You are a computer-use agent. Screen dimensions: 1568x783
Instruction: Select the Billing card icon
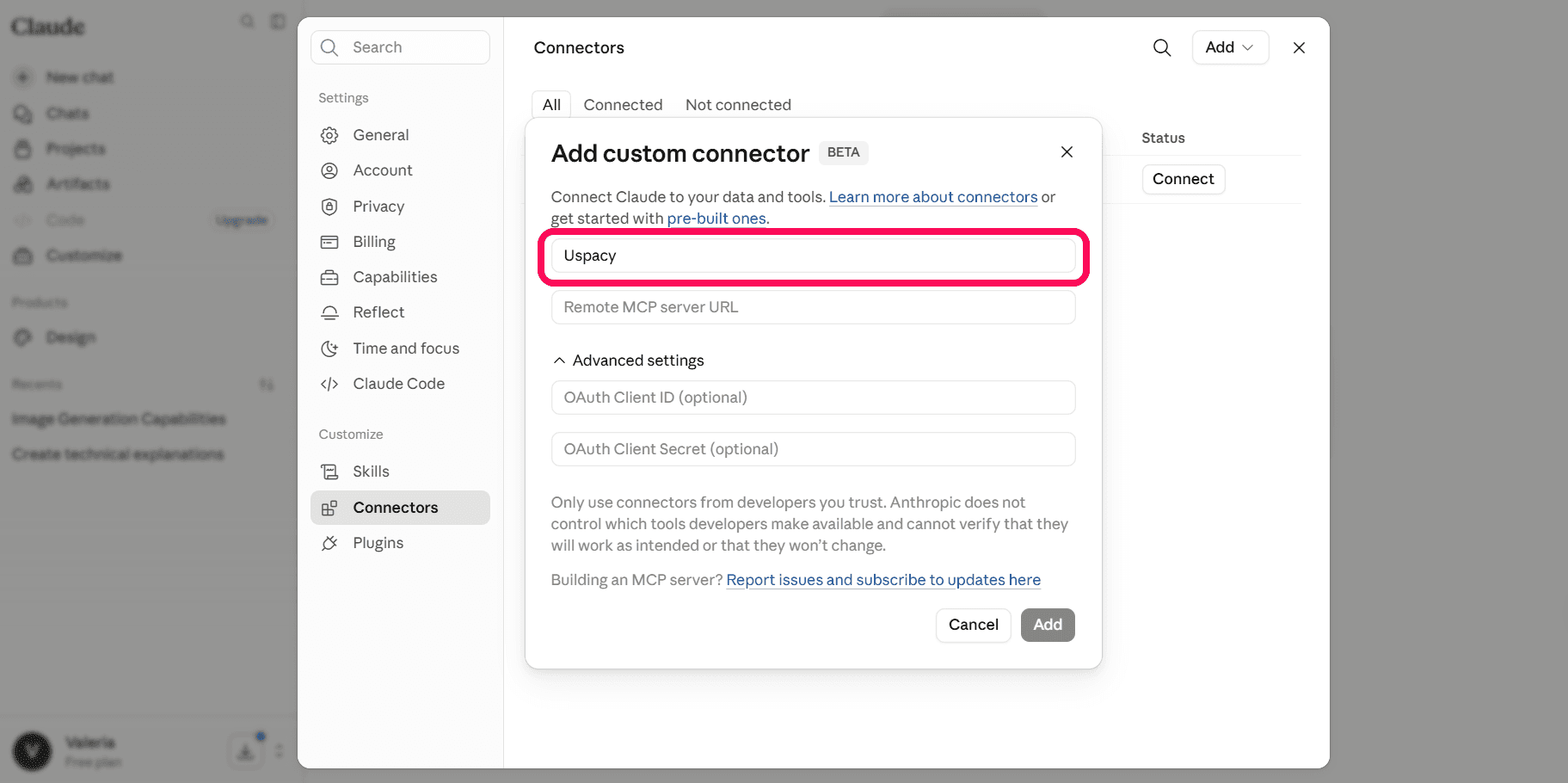[x=329, y=242]
